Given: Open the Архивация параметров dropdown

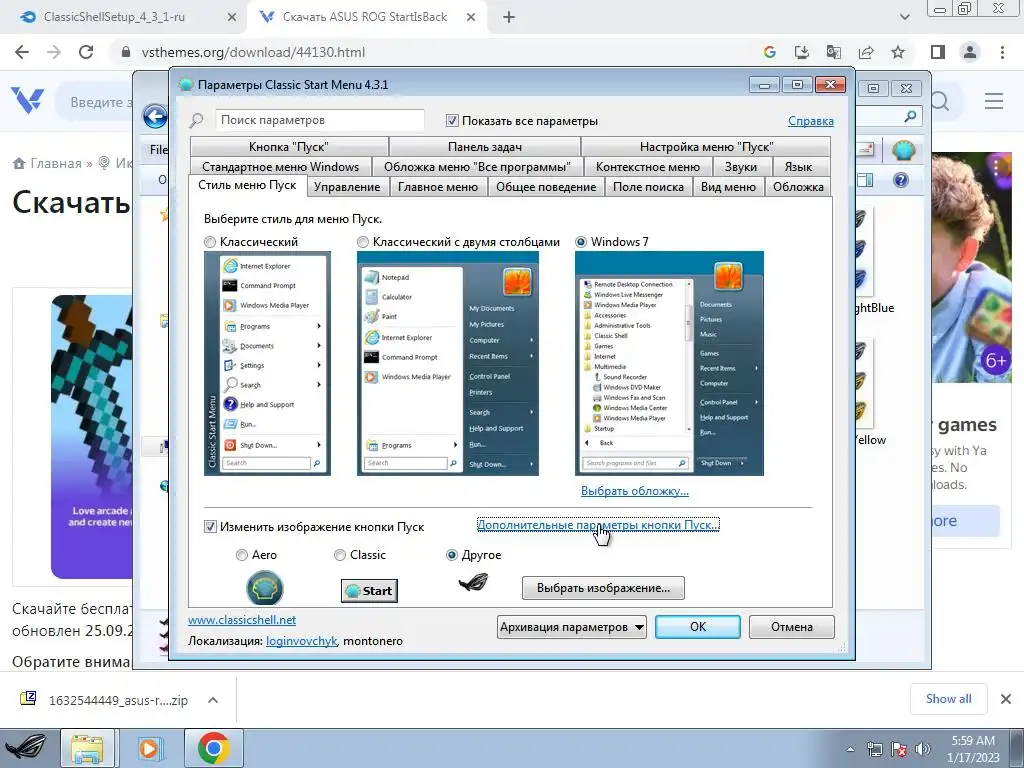Looking at the screenshot, I should [572, 627].
